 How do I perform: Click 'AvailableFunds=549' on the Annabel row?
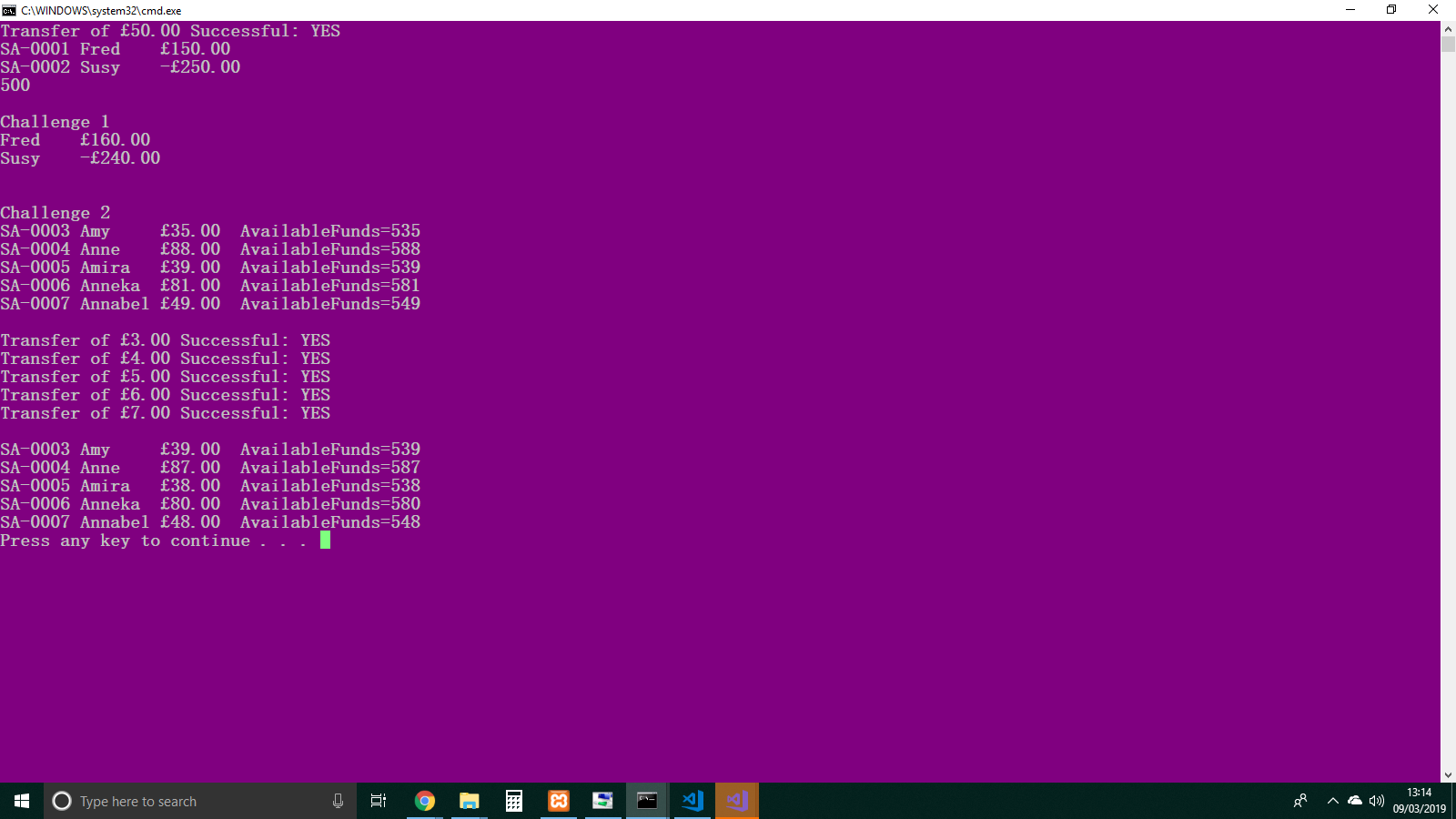point(330,304)
